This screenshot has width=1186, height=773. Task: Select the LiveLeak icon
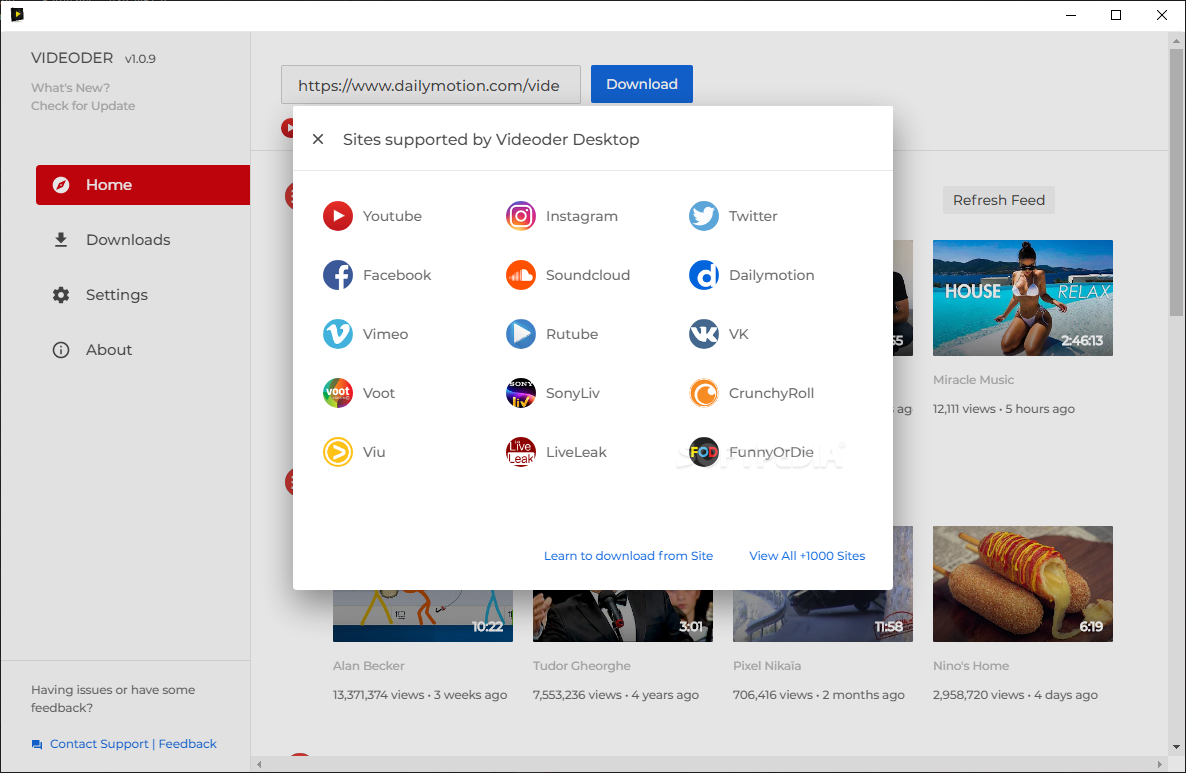point(520,452)
